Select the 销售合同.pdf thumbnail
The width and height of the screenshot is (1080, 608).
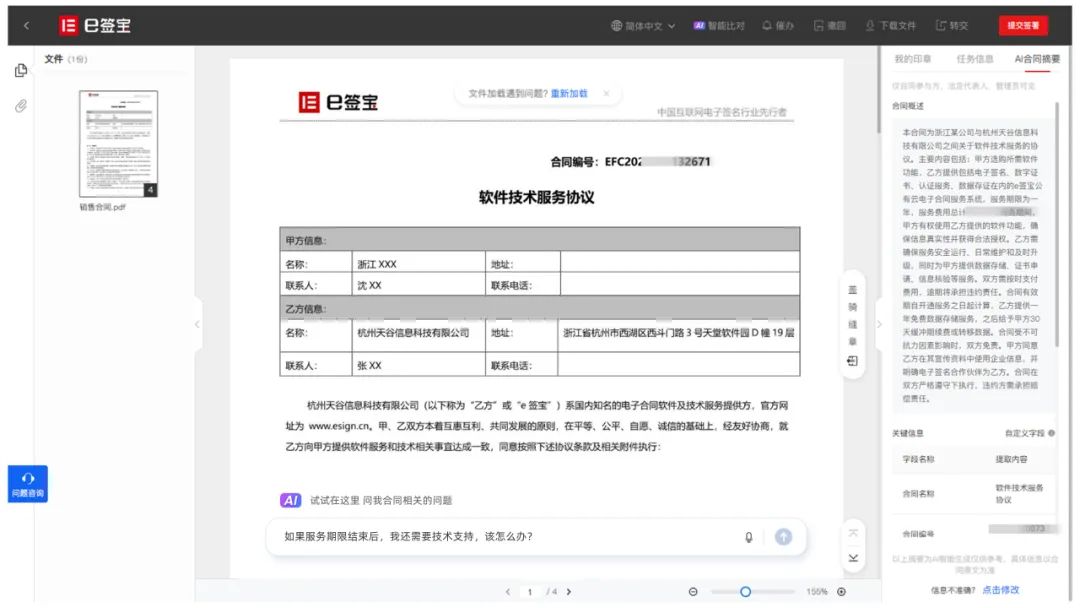coord(118,143)
